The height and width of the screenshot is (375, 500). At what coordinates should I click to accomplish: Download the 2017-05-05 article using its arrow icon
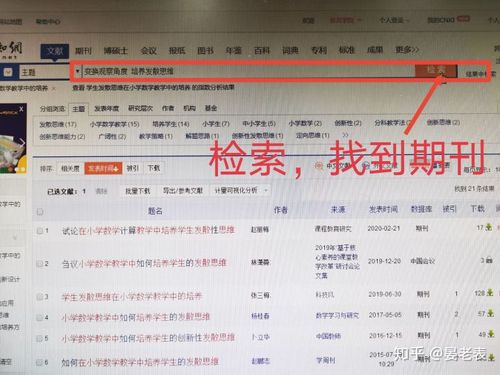[490, 313]
